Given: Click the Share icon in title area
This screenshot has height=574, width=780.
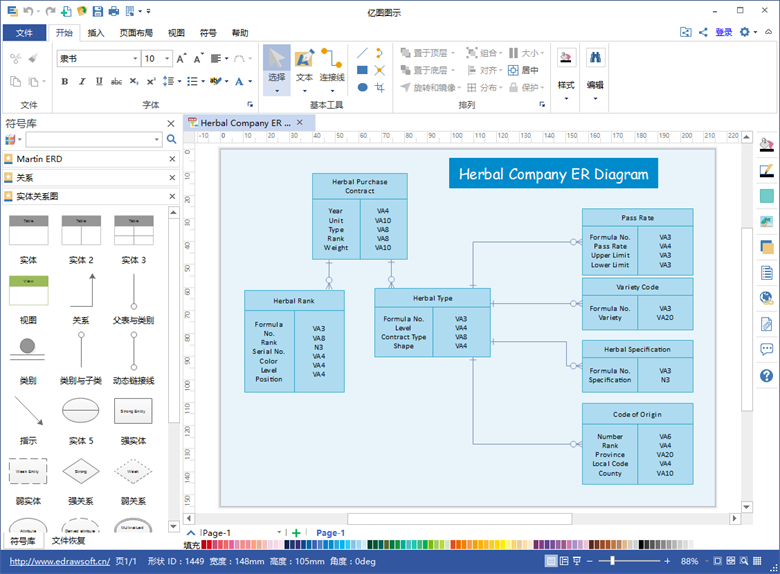Looking at the screenshot, I should [x=703, y=32].
